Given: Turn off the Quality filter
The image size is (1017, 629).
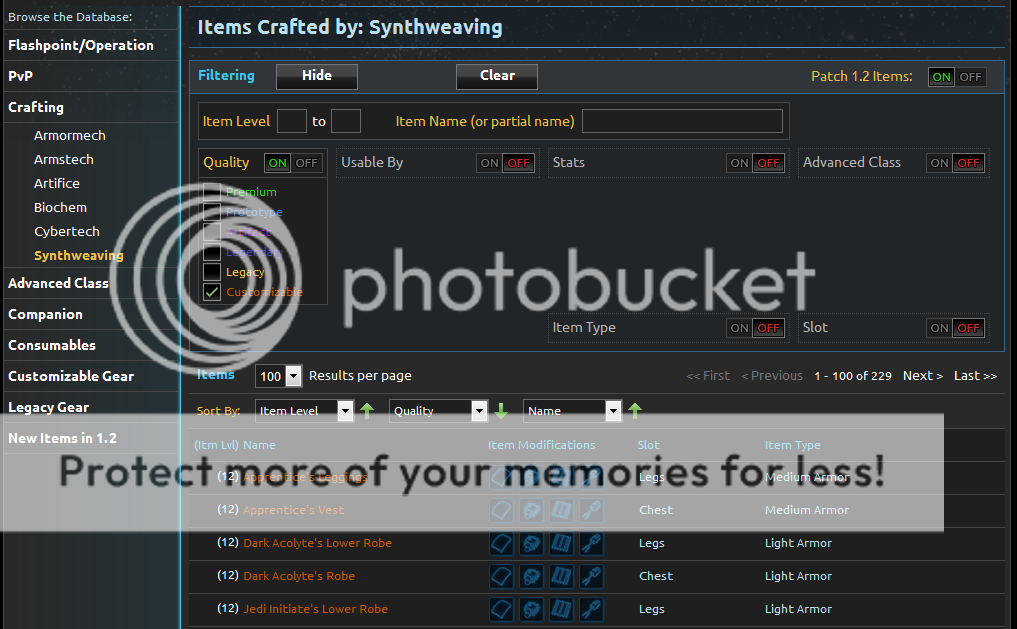Looking at the screenshot, I should (307, 163).
